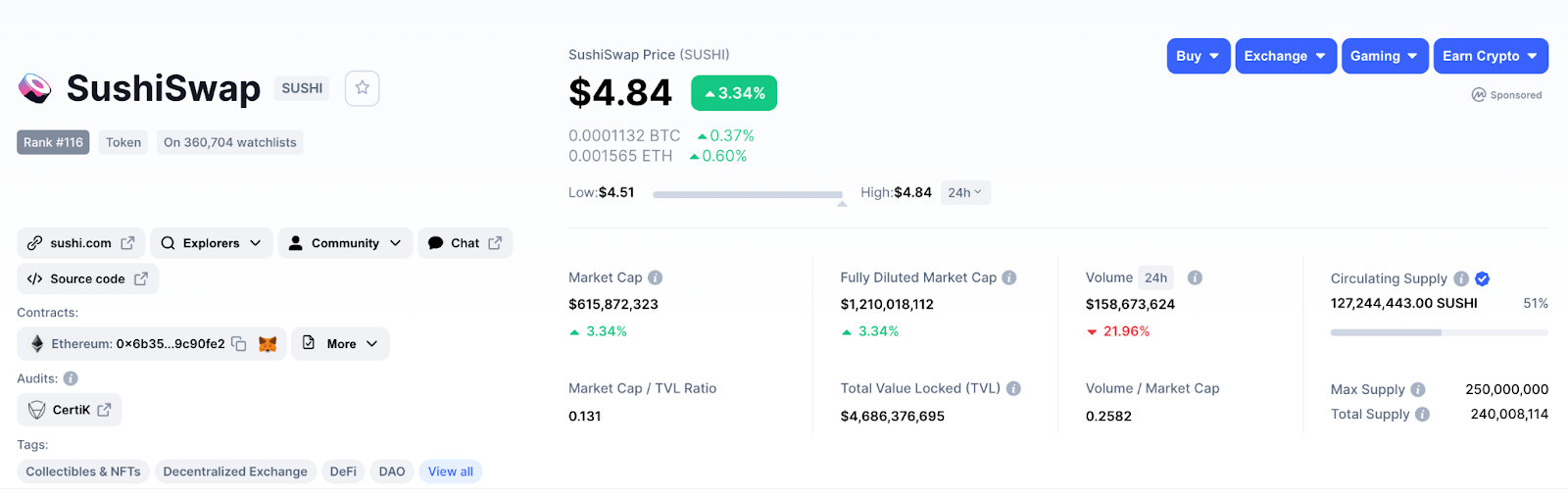Screen dimensions: 1568x499
Task: Click View all tags
Action: point(451,472)
